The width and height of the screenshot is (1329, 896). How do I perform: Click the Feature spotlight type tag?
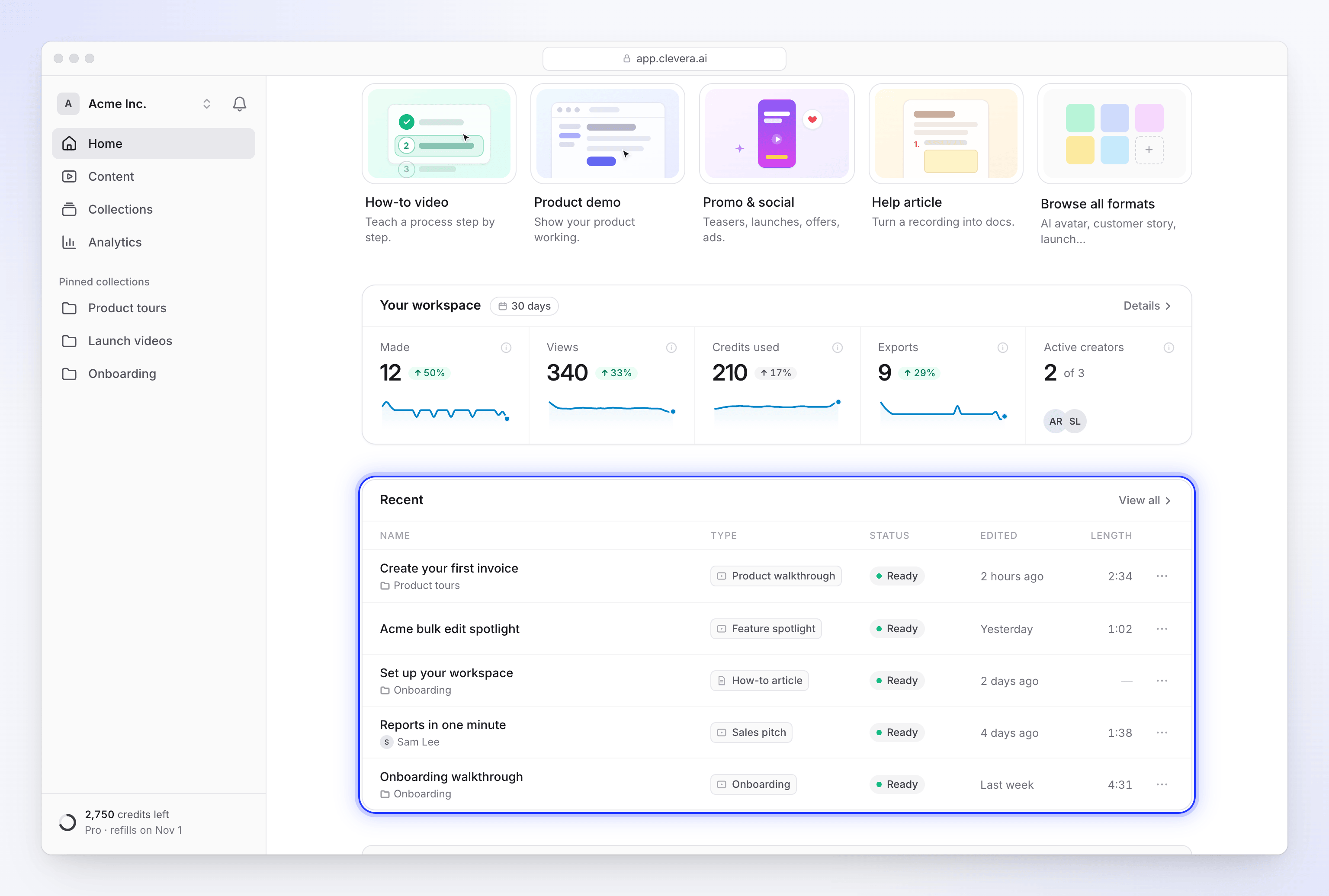766,629
